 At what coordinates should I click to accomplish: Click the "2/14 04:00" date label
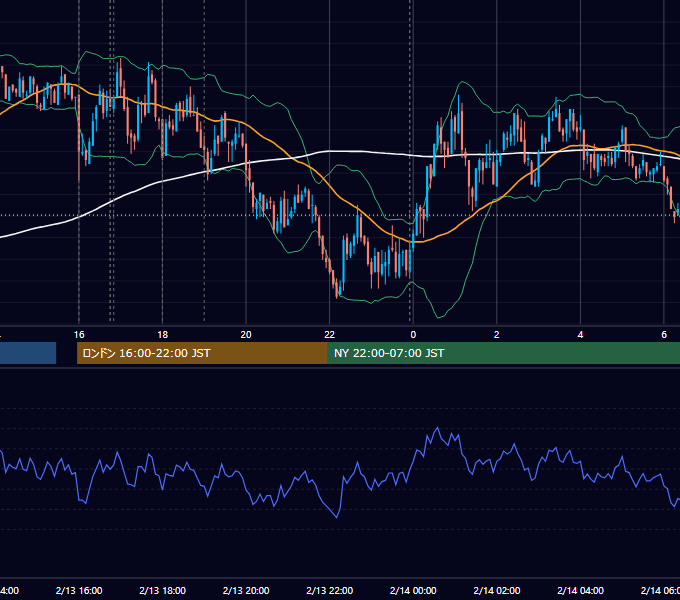pos(580,590)
